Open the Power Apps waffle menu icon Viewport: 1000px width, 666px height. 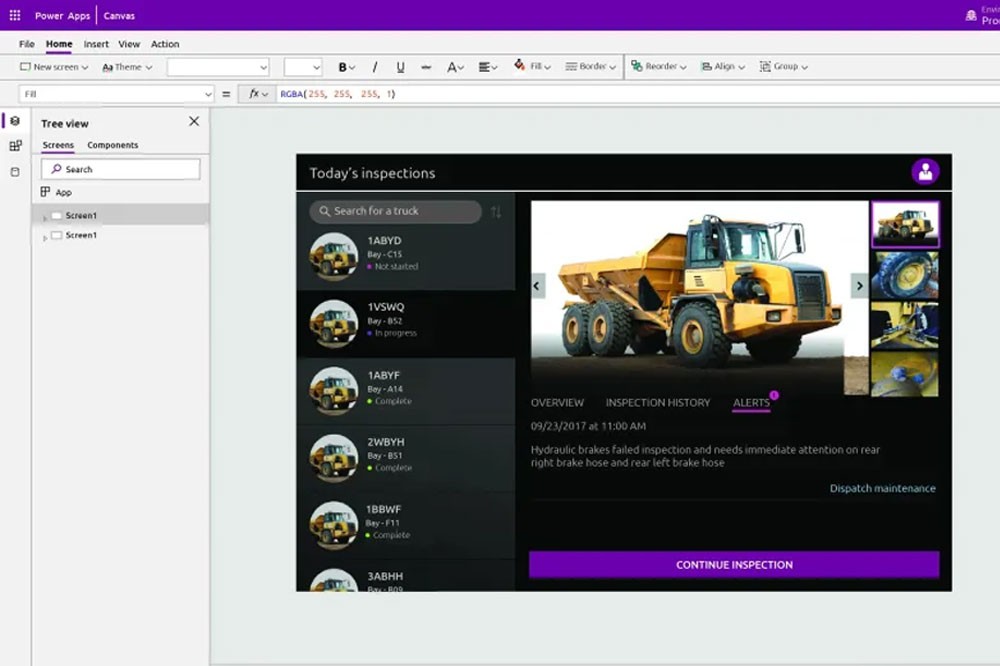coord(13,15)
